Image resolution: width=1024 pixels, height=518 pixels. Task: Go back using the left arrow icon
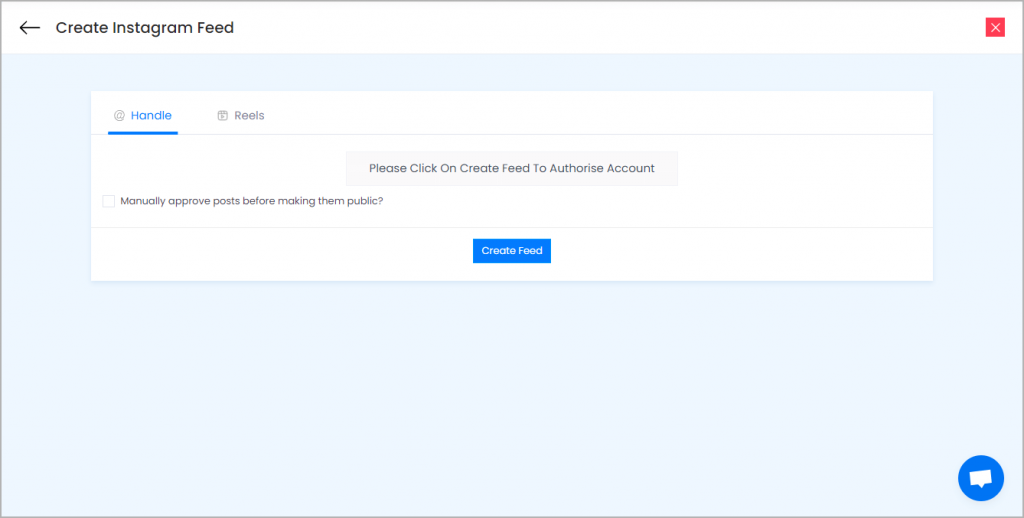pos(29,27)
